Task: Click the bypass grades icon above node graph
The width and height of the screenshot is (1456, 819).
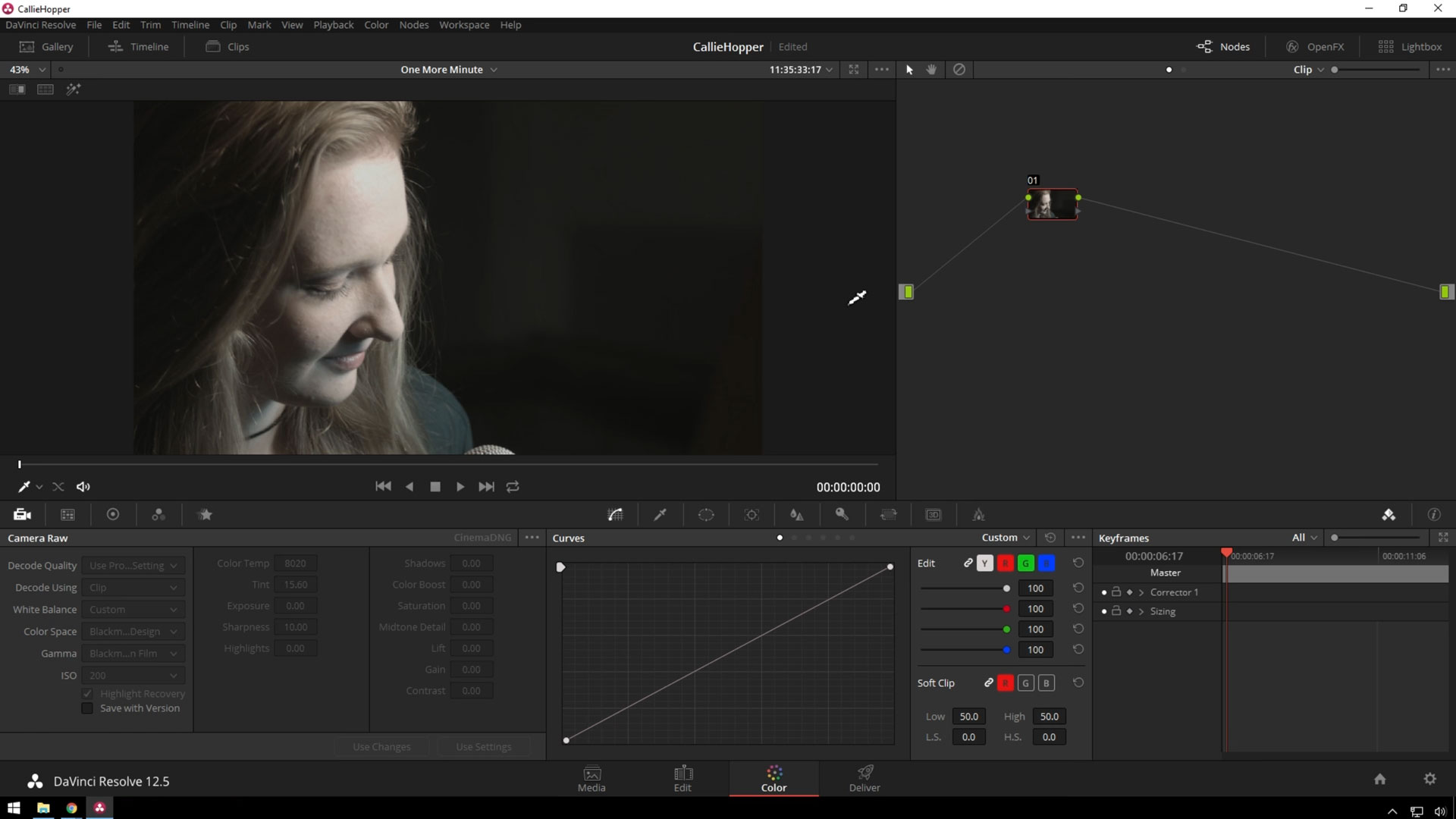Action: click(959, 70)
